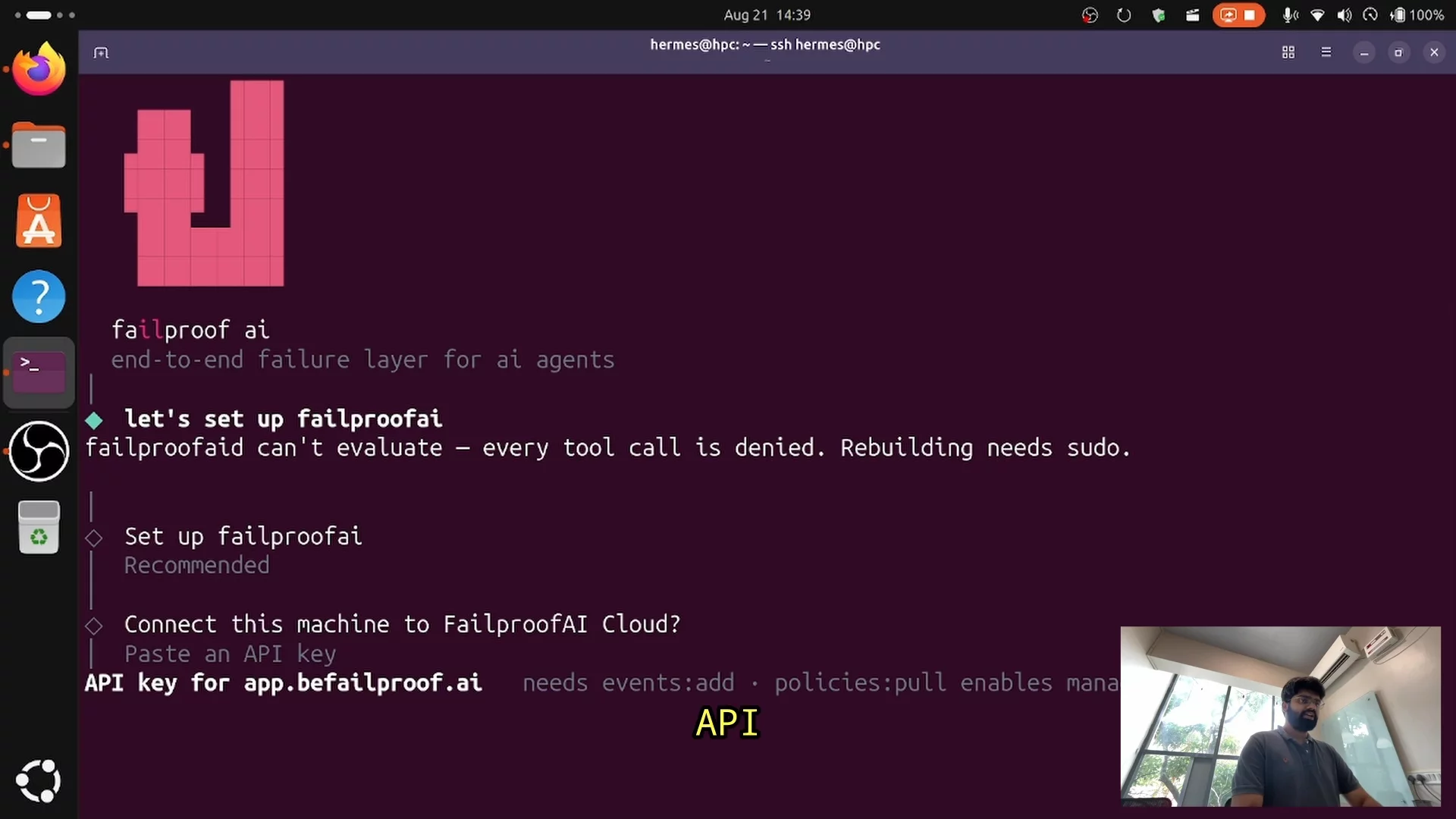This screenshot has width=1456, height=819.
Task: Open the Help icon in the dock
Action: [x=39, y=297]
